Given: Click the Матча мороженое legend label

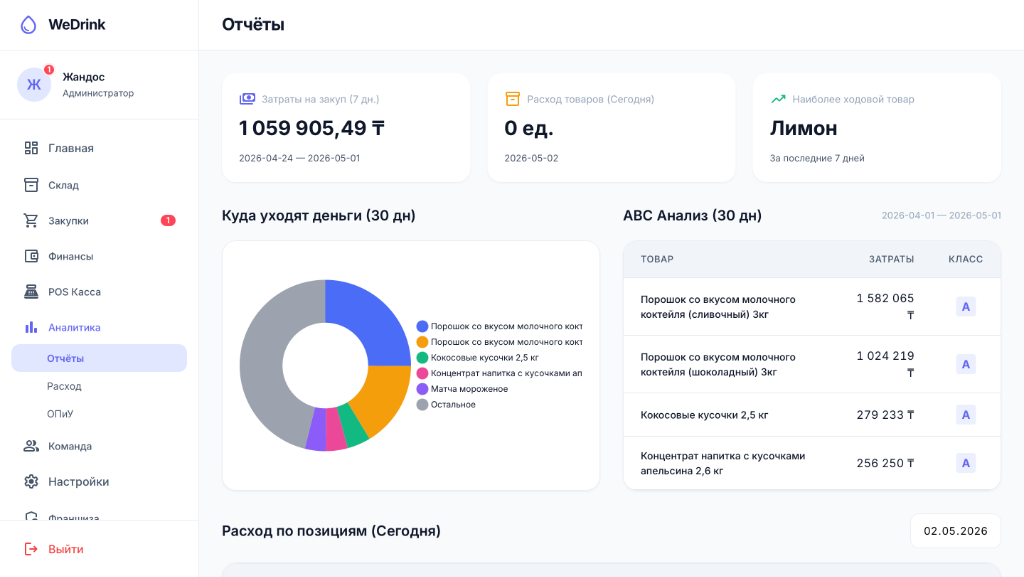Looking at the screenshot, I should tap(469, 389).
